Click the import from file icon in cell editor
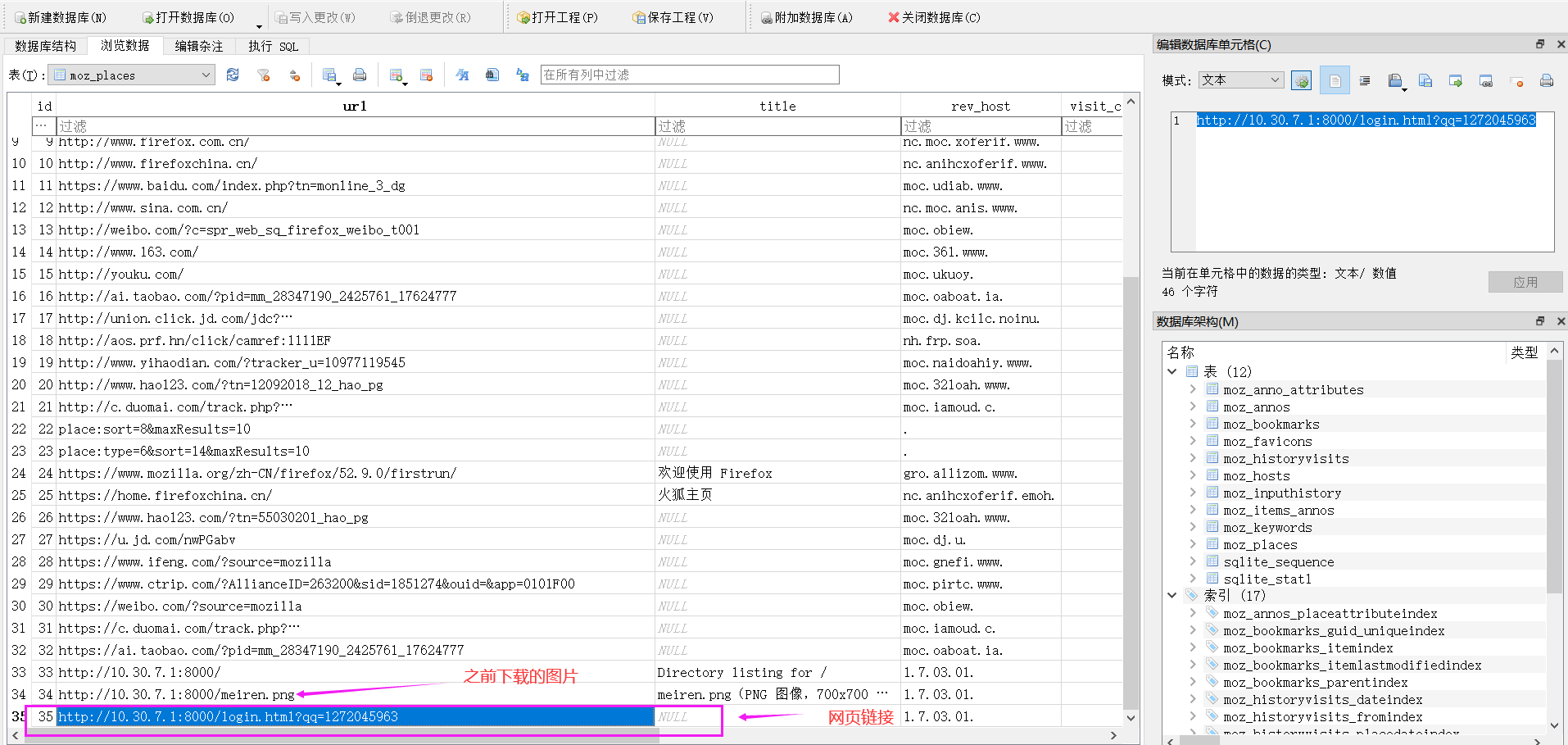Image resolution: width=1568 pixels, height=745 pixels. point(1396,80)
